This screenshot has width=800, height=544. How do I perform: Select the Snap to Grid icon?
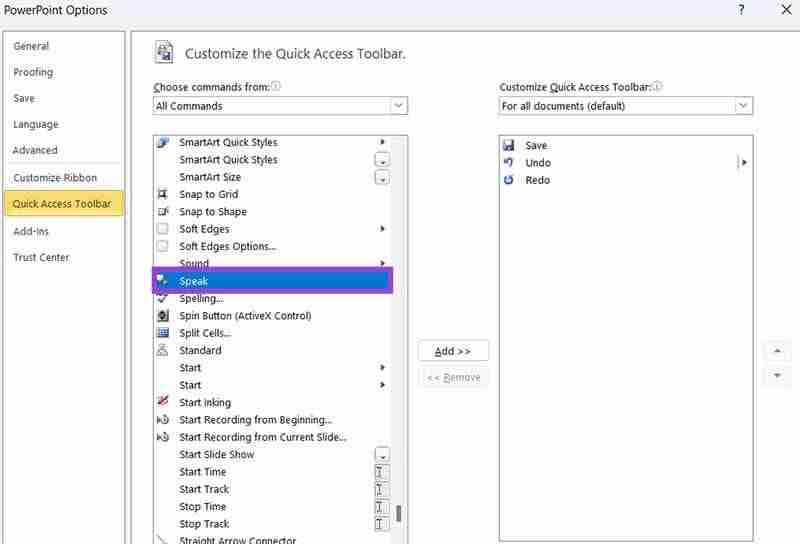pyautogui.click(x=162, y=194)
